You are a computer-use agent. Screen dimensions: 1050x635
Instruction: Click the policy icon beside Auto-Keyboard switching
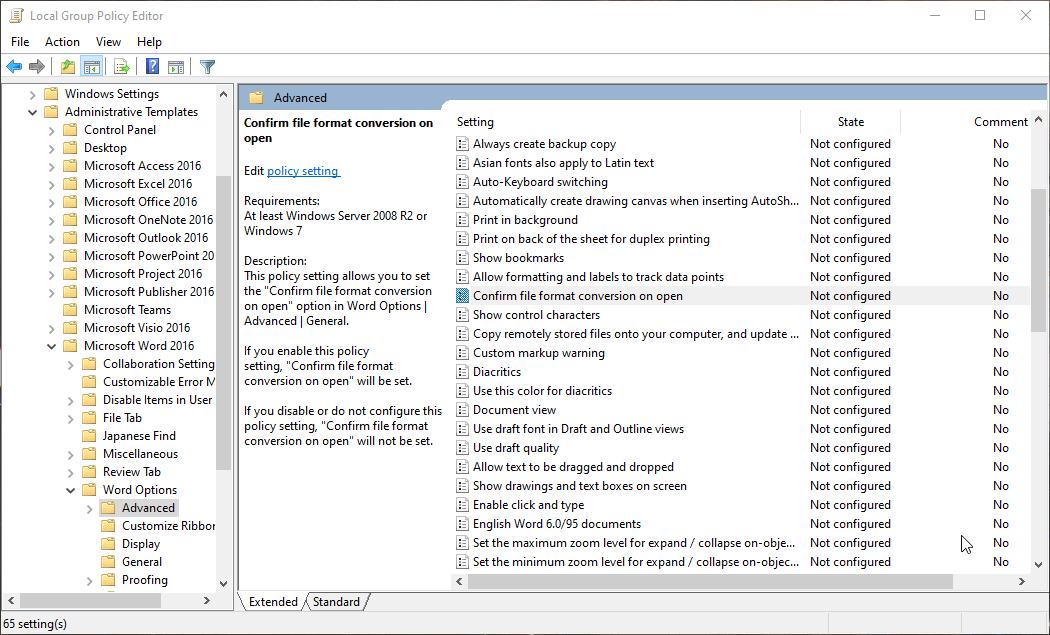[462, 182]
